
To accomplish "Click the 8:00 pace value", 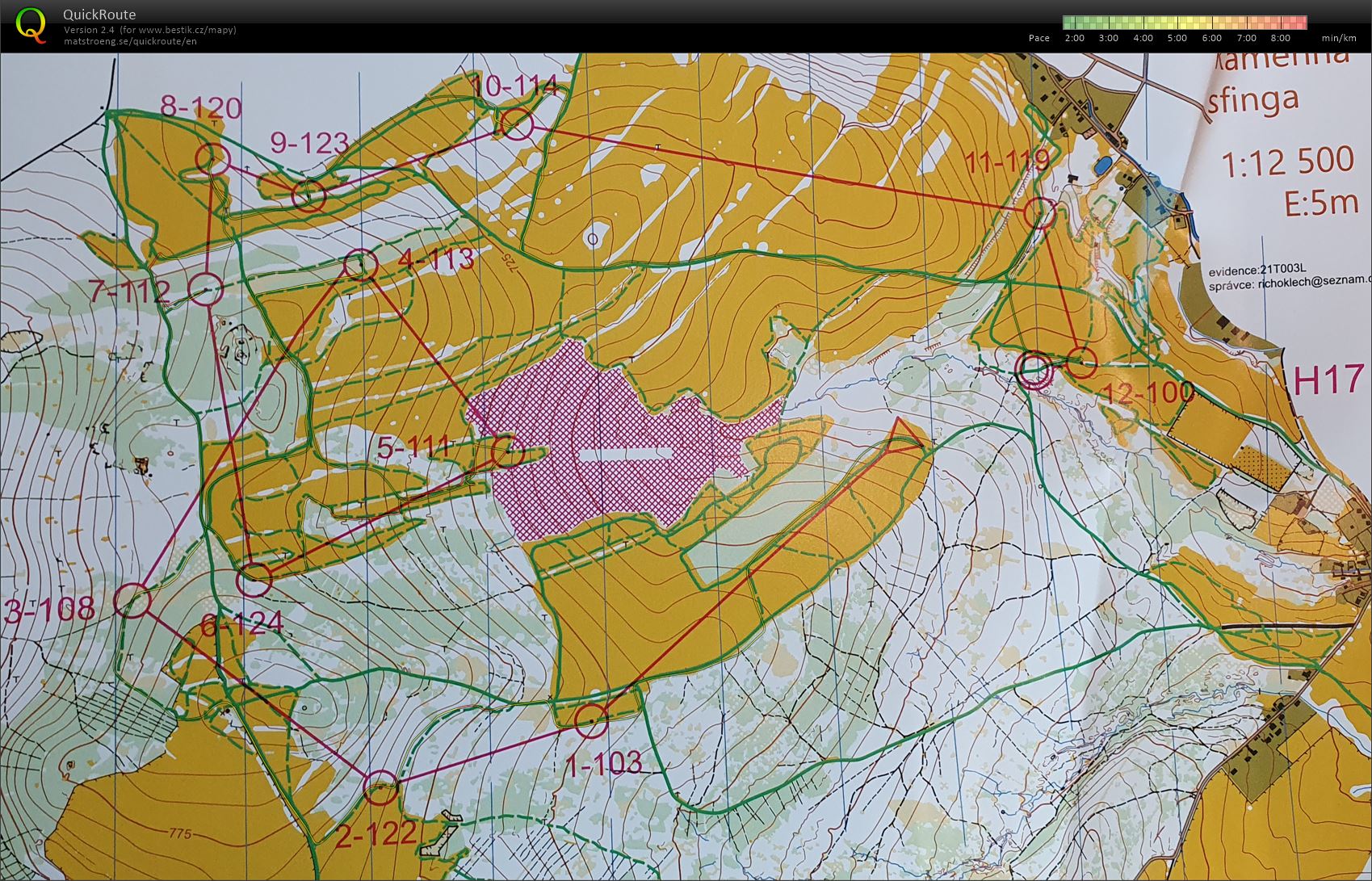I will [1280, 38].
